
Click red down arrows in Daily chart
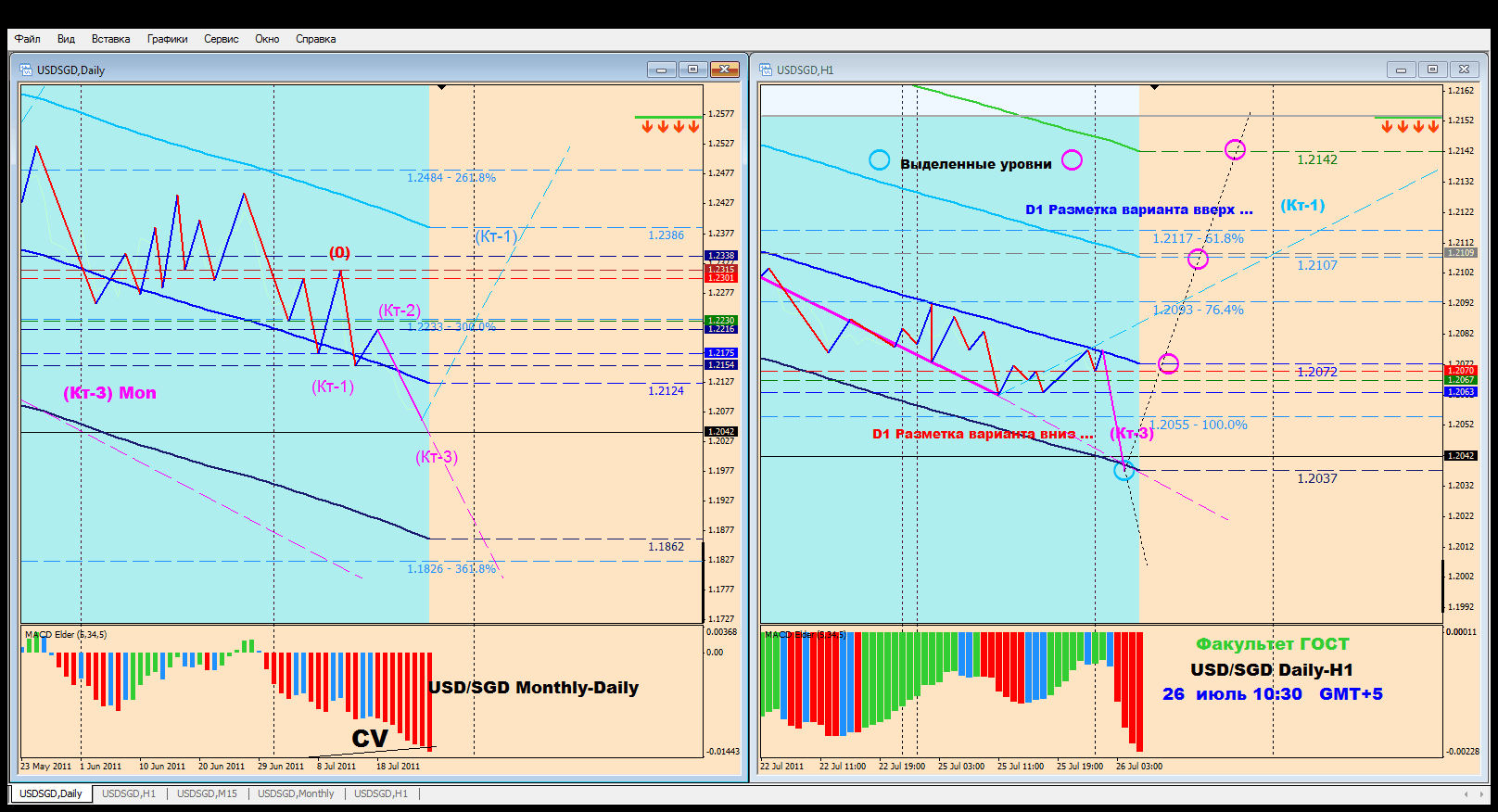670,127
